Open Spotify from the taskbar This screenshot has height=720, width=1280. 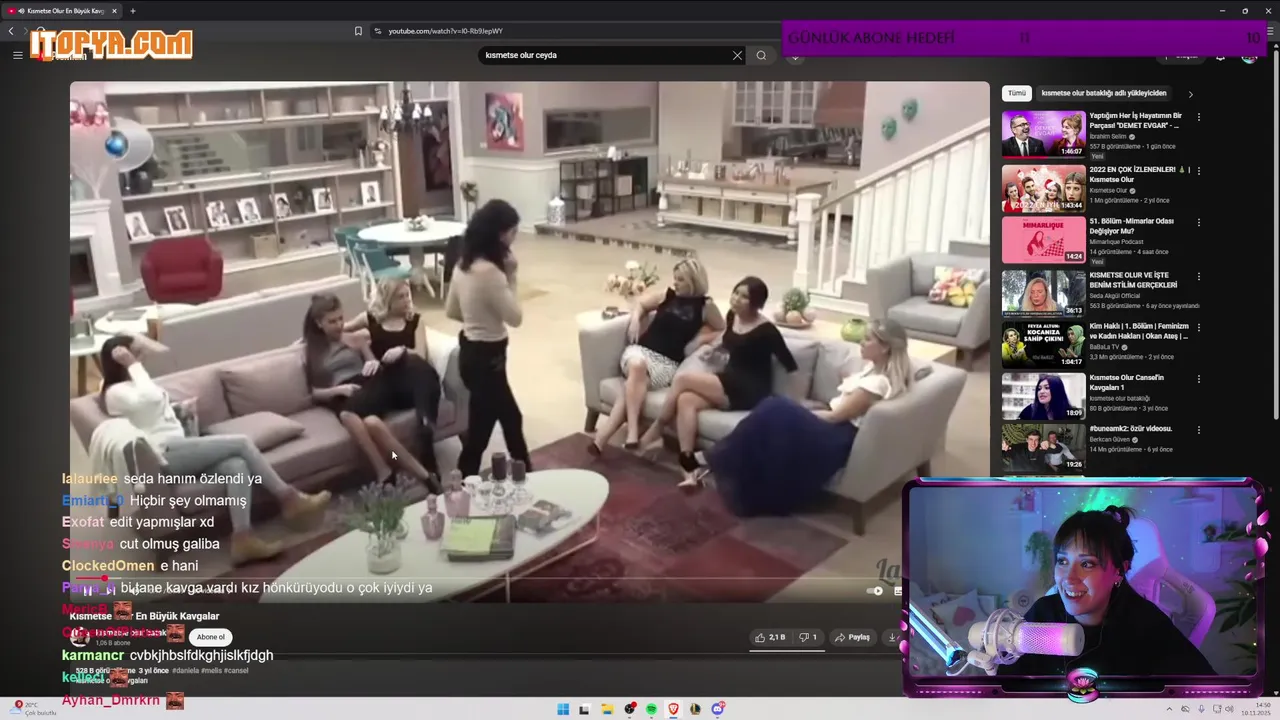point(651,709)
